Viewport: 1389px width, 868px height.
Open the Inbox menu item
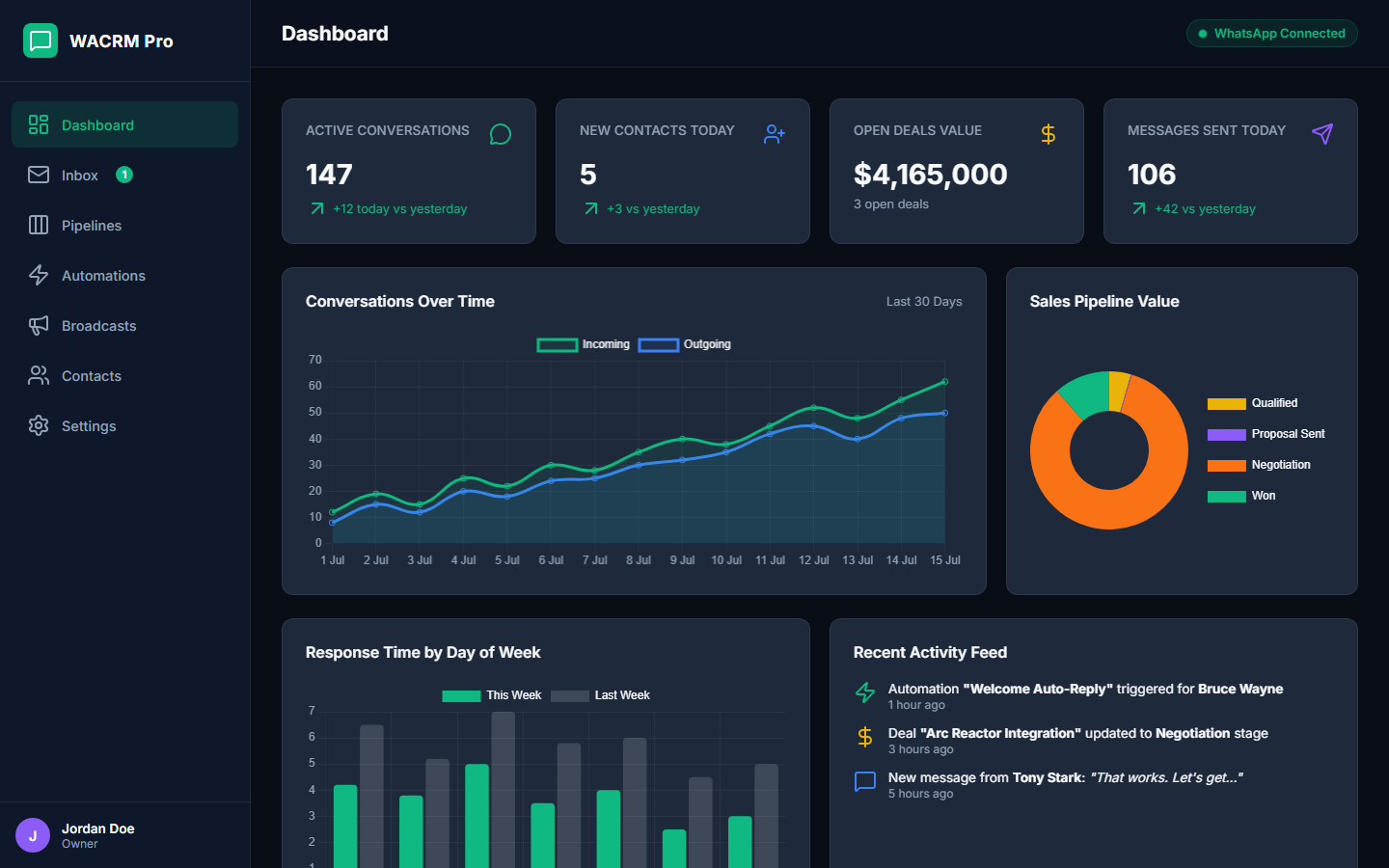pos(124,175)
